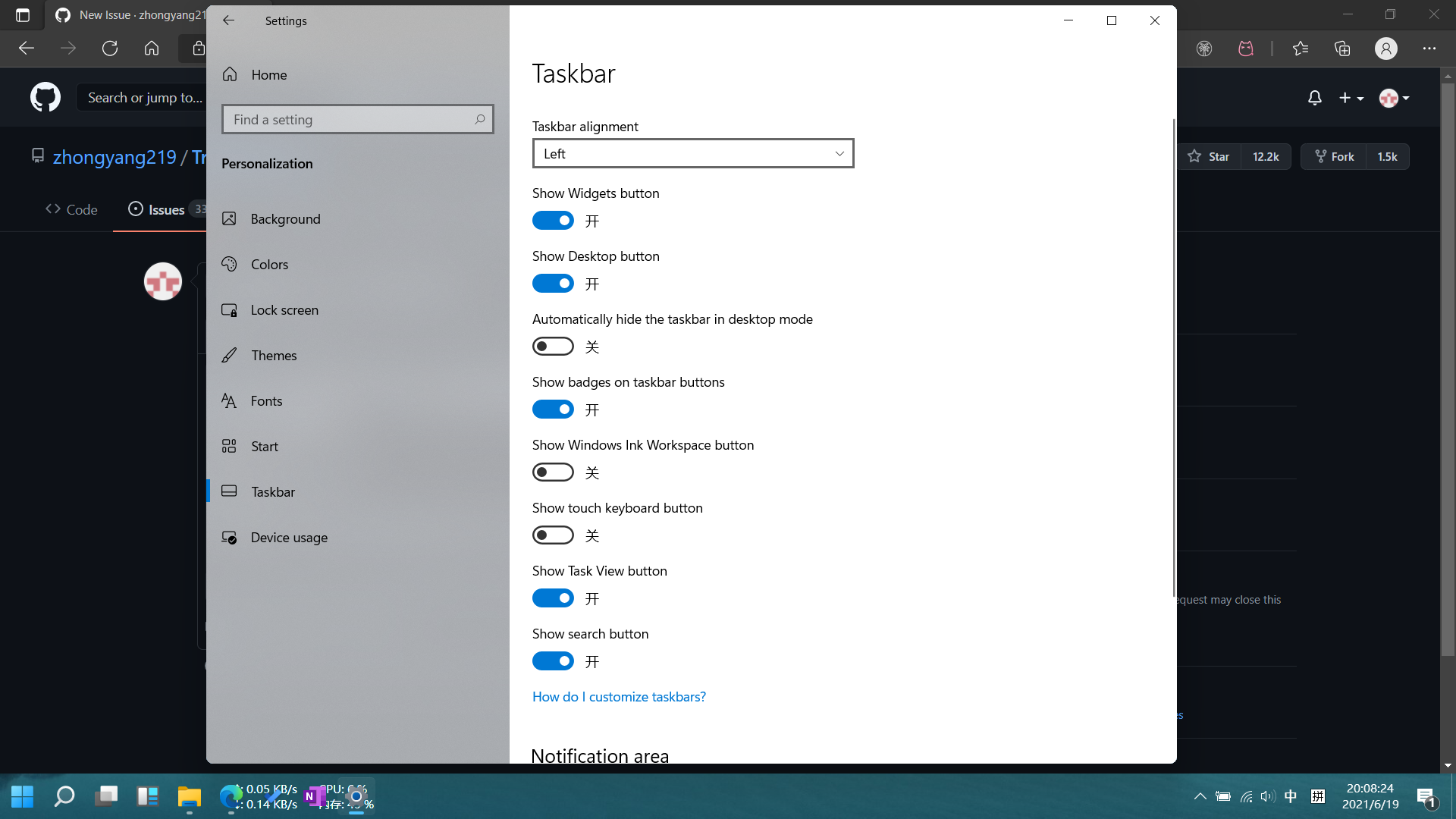Viewport: 1456px width, 819px height.
Task: Open Start settings page
Action: [x=357, y=446]
